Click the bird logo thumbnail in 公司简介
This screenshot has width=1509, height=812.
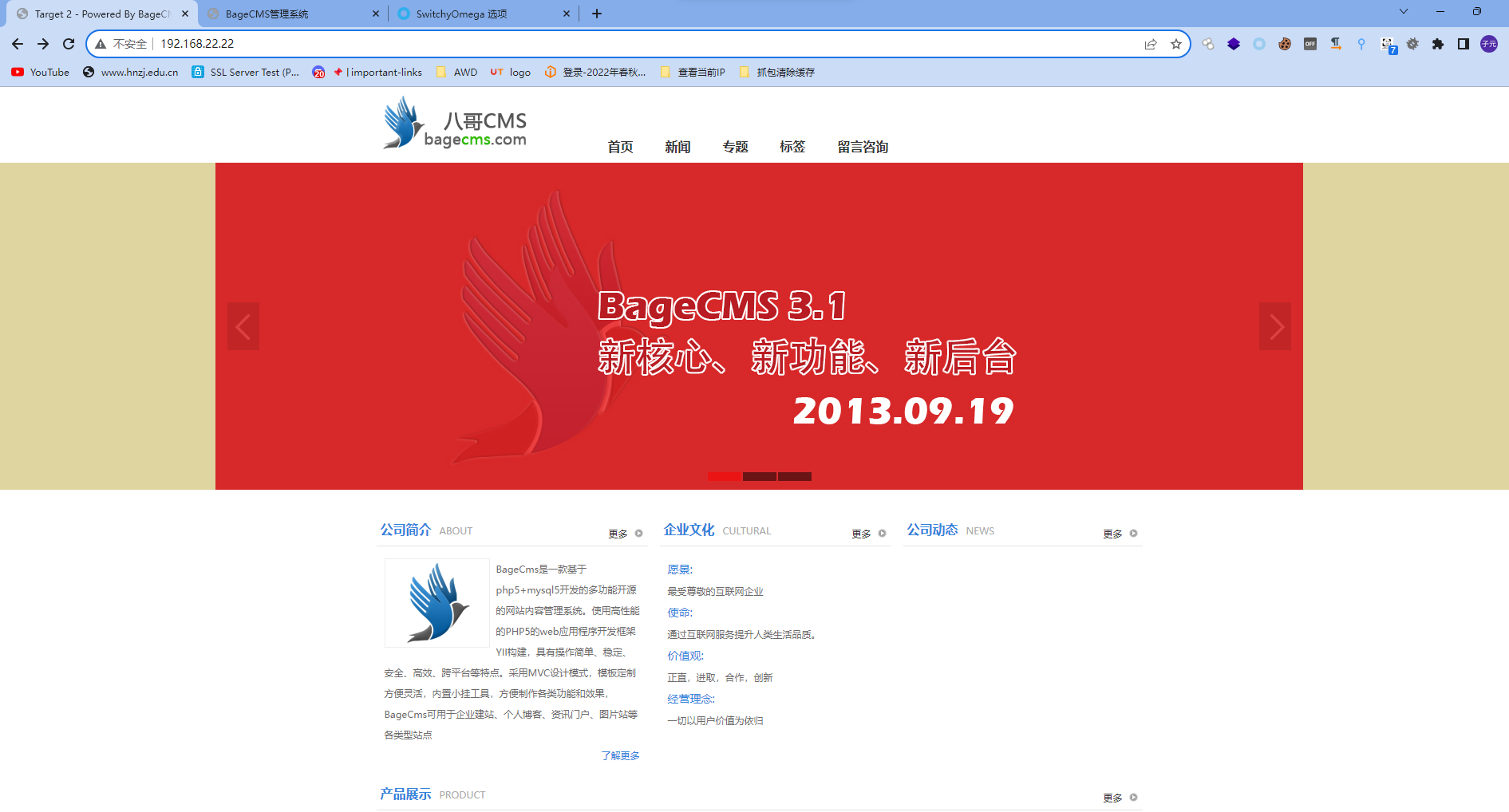tap(437, 603)
